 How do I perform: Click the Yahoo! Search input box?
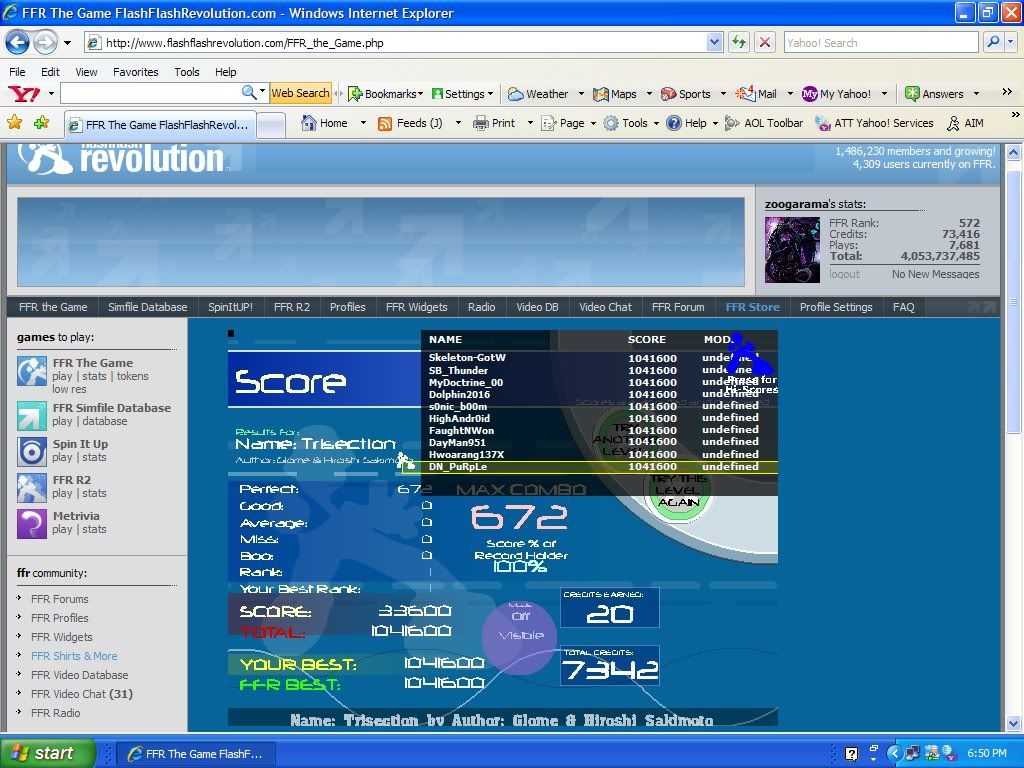881,42
